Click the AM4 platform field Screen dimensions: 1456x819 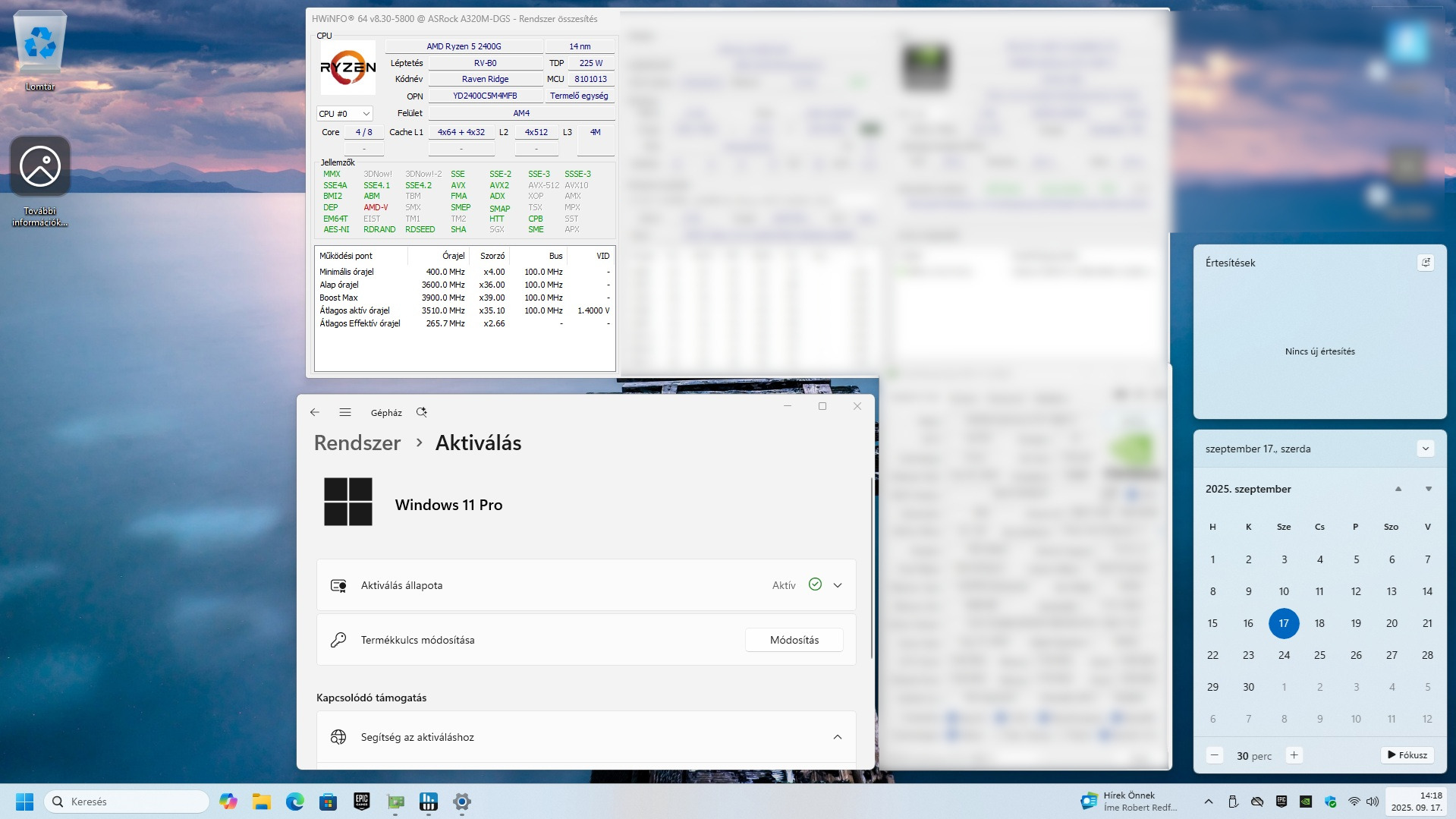(521, 113)
